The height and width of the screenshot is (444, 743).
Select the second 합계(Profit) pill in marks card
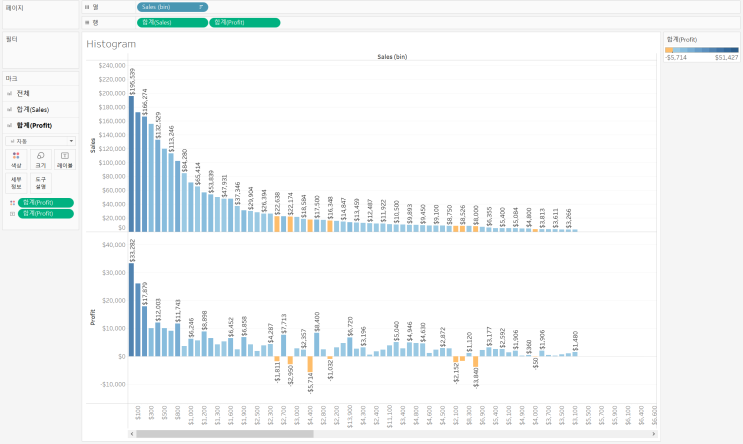coord(45,214)
